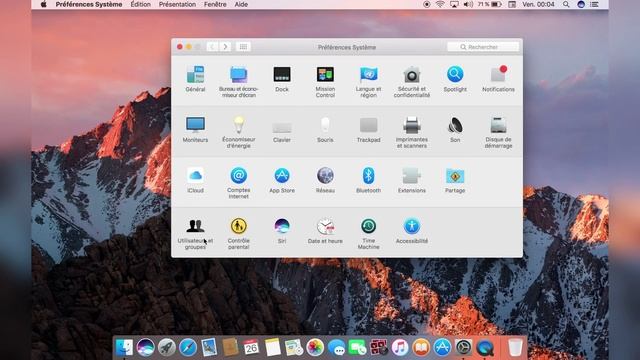This screenshot has height=360, width=640.
Task: Open Launchpad rocket in Dock
Action: click(167, 348)
